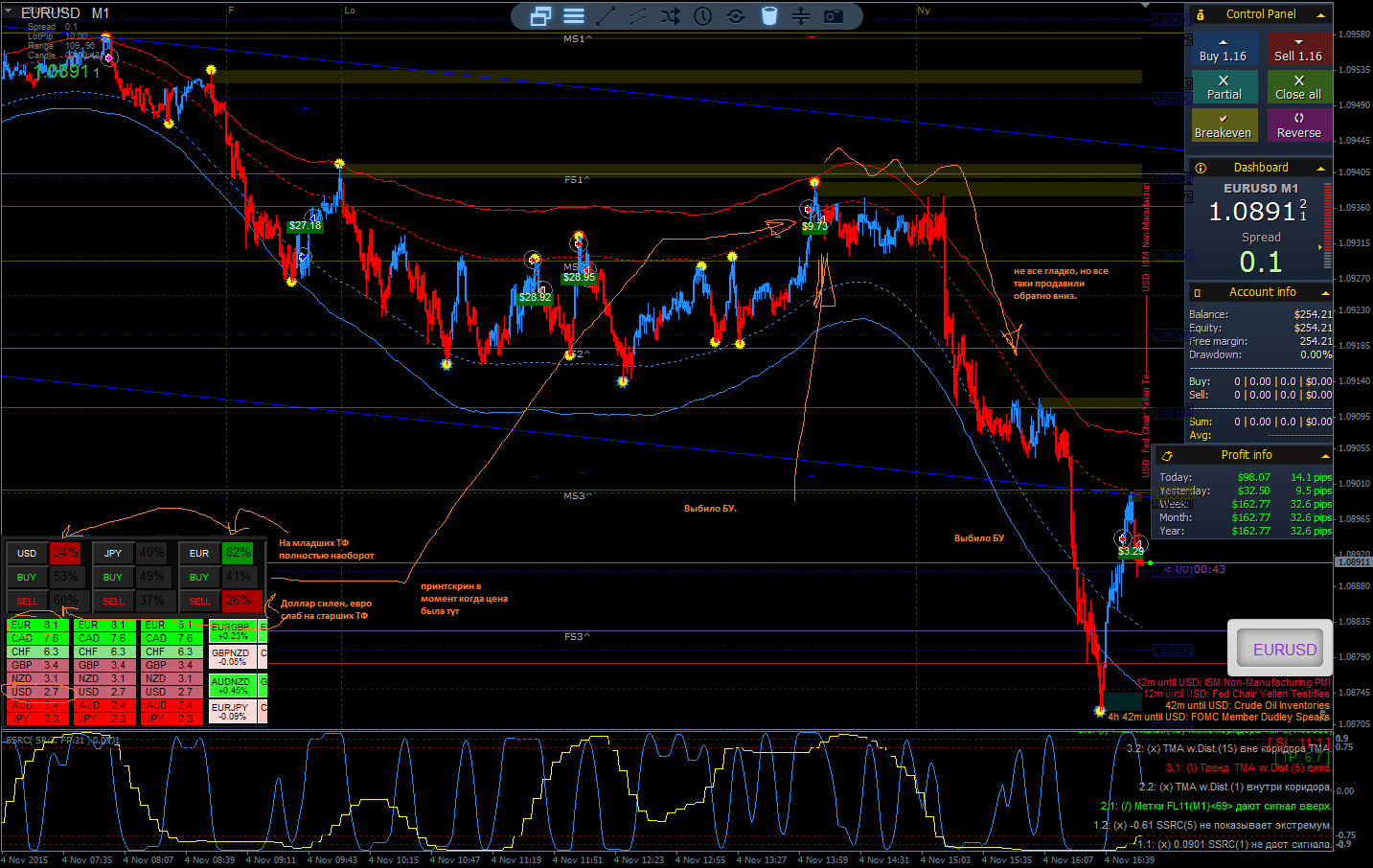Open the dropdown arrow left of Control Panel
1373x868 pixels.
1147,6
